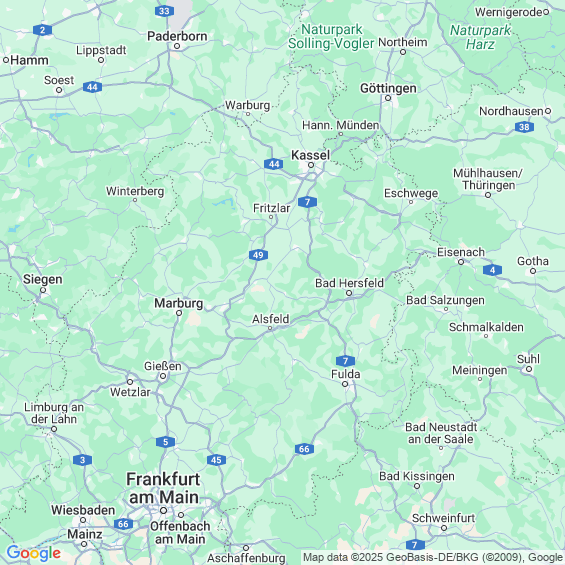
Task: Select the Siegen city label
Action: [x=43, y=279]
